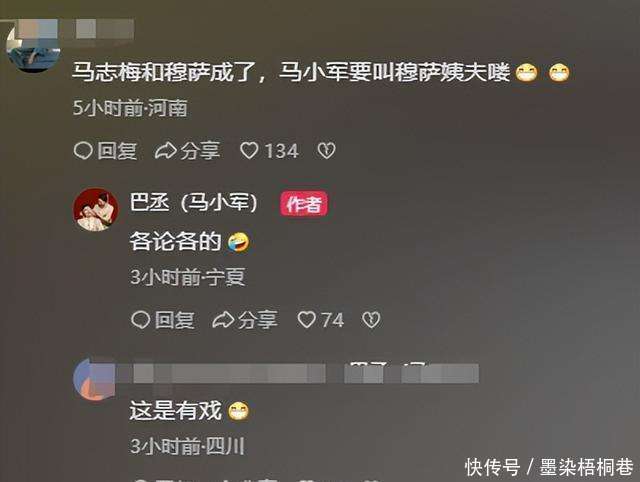Screen dimensions: 640x482
Task: Click 回复 text under Henan comment
Action: tap(117, 151)
